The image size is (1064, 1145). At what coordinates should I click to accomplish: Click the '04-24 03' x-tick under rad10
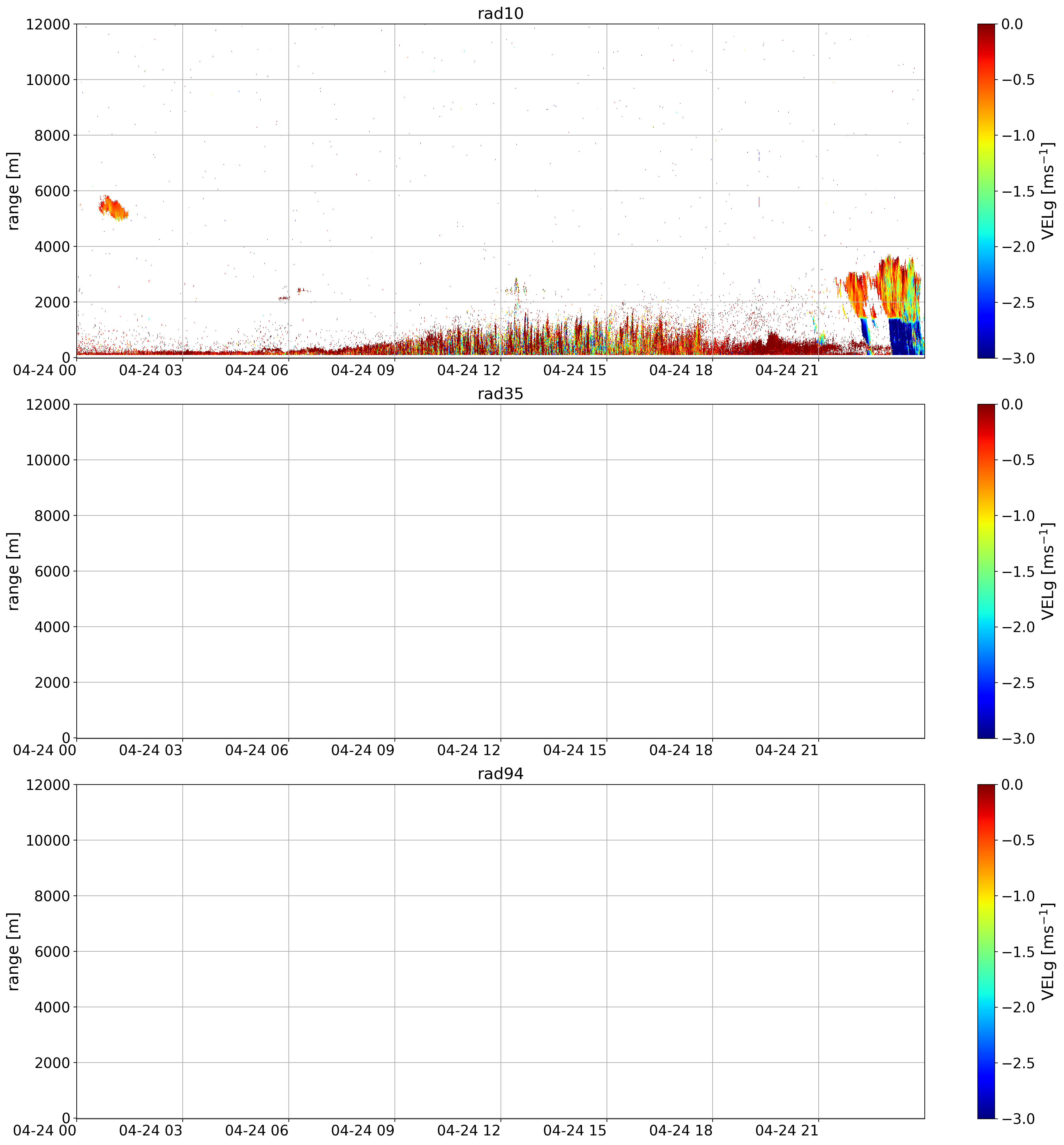click(151, 370)
